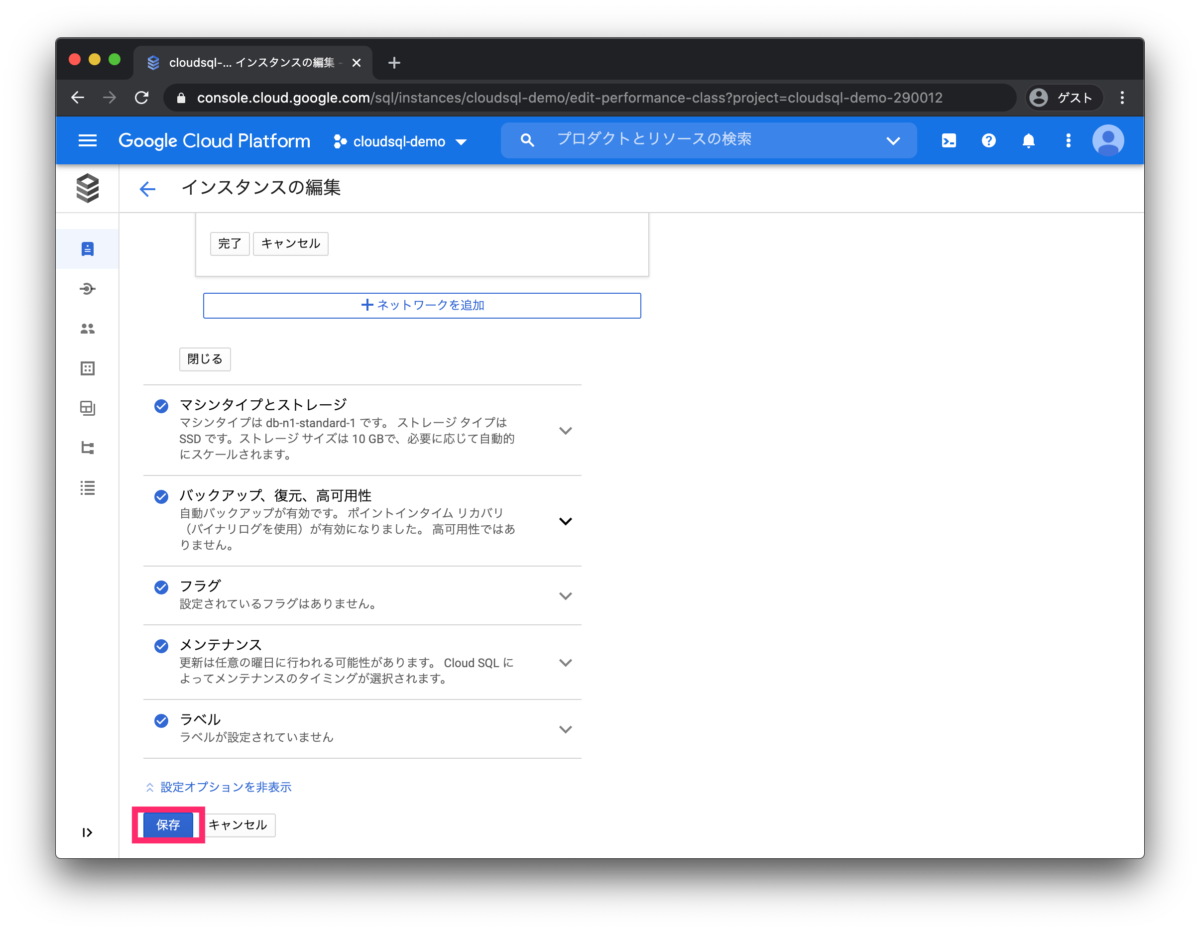Click the Backups icon in the sidebar
The height and width of the screenshot is (932, 1200).
[87, 408]
